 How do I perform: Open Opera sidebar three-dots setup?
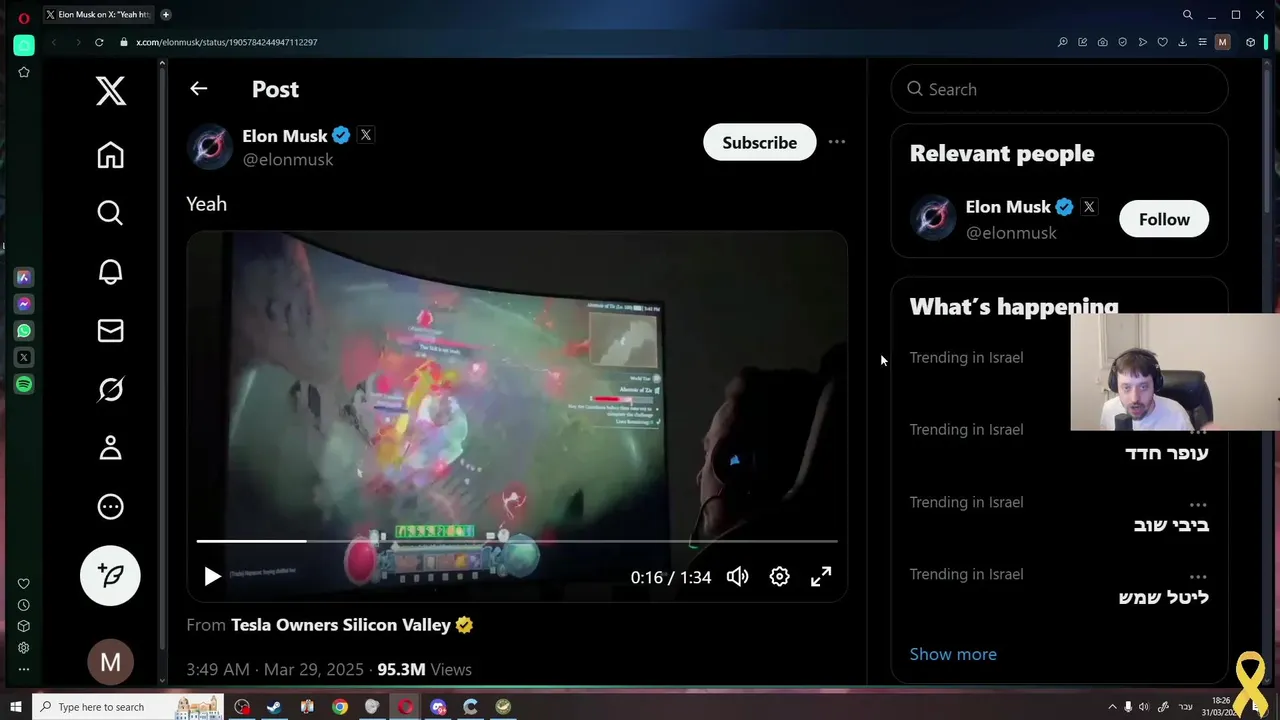click(24, 670)
